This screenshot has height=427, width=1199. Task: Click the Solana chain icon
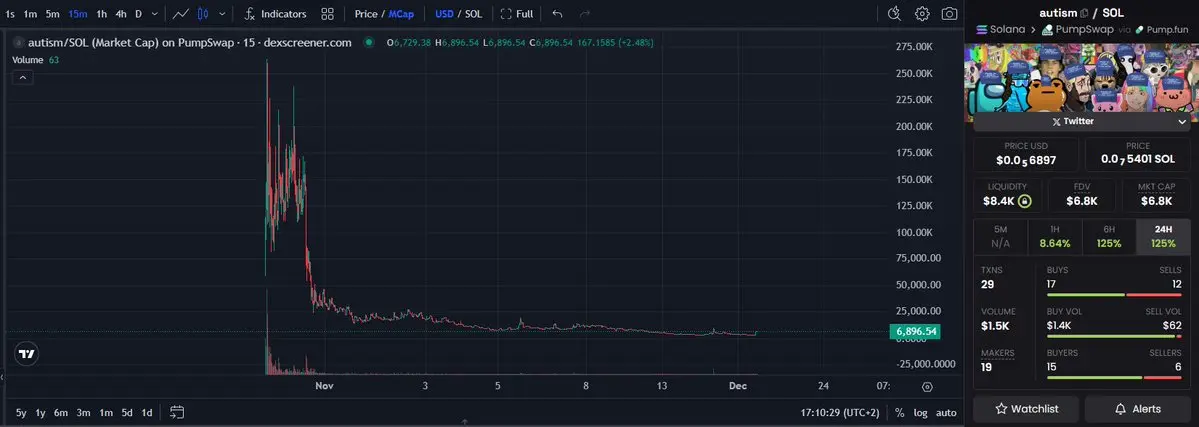click(x=982, y=30)
